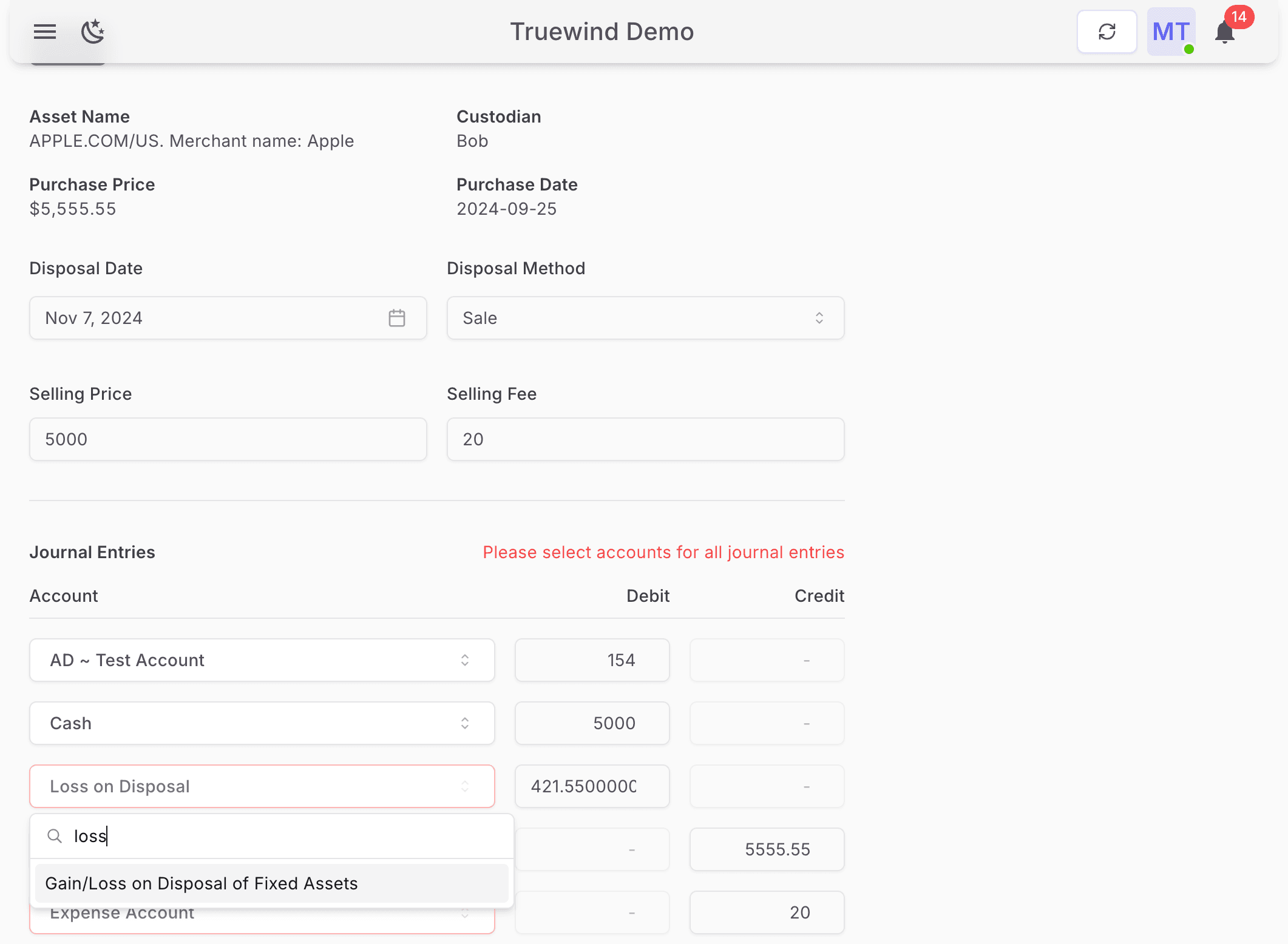Open the hamburger navigation menu

tap(44, 32)
